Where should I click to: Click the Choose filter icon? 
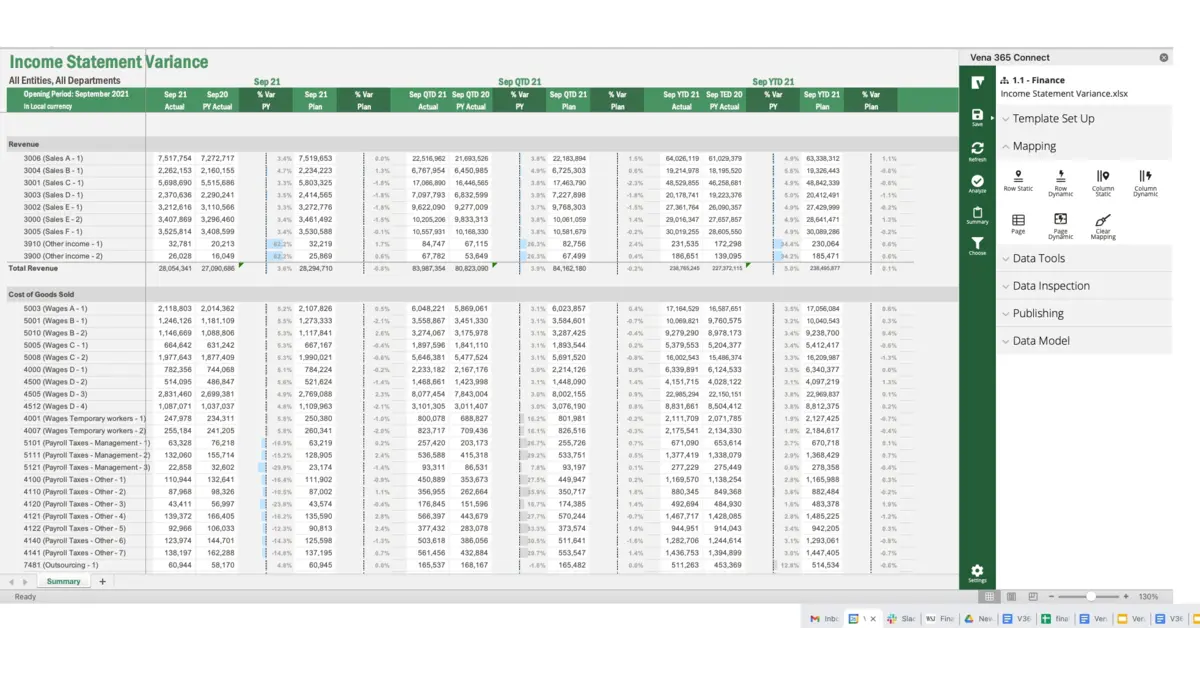tap(977, 244)
